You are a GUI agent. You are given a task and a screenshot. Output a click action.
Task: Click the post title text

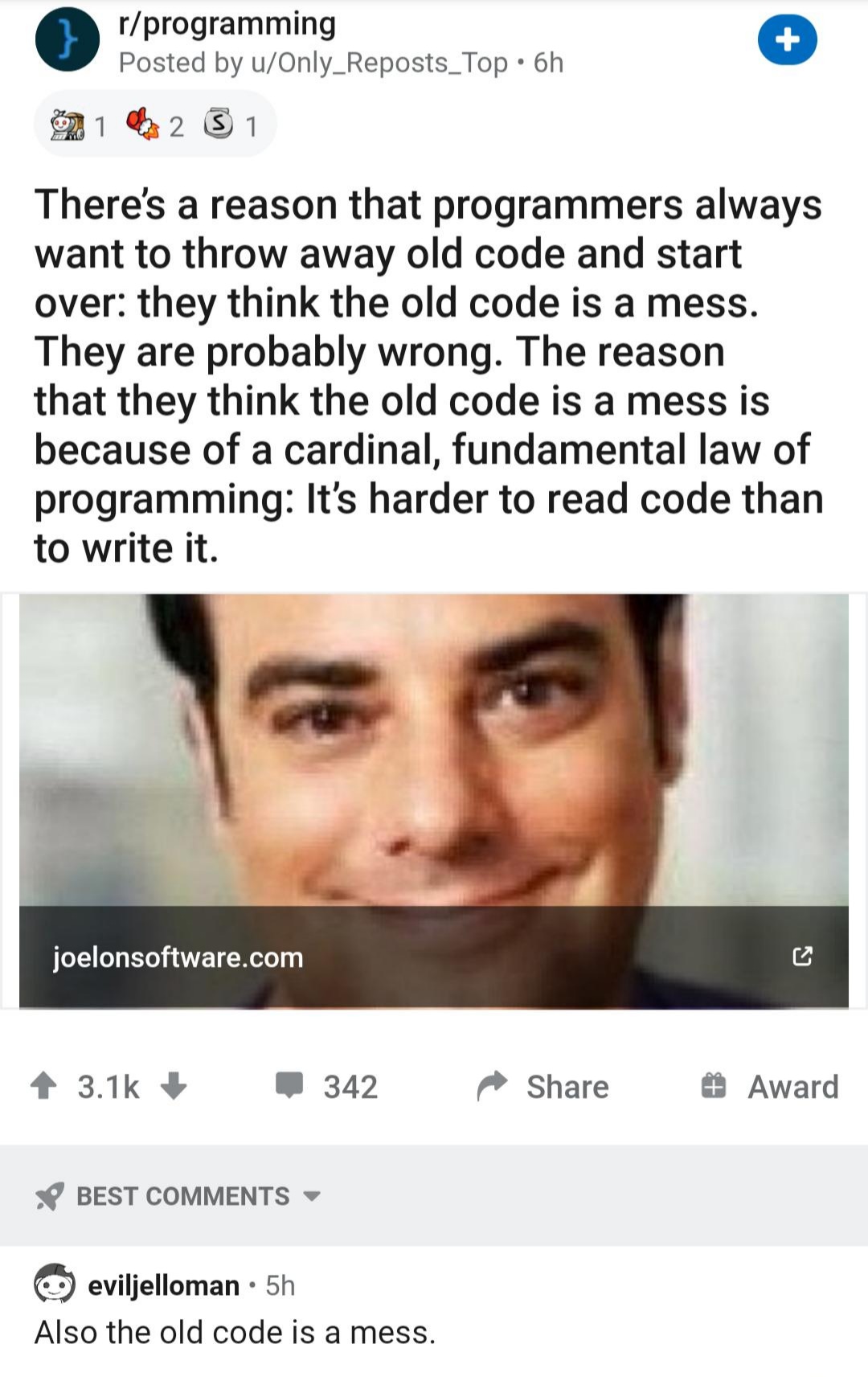pos(428,375)
